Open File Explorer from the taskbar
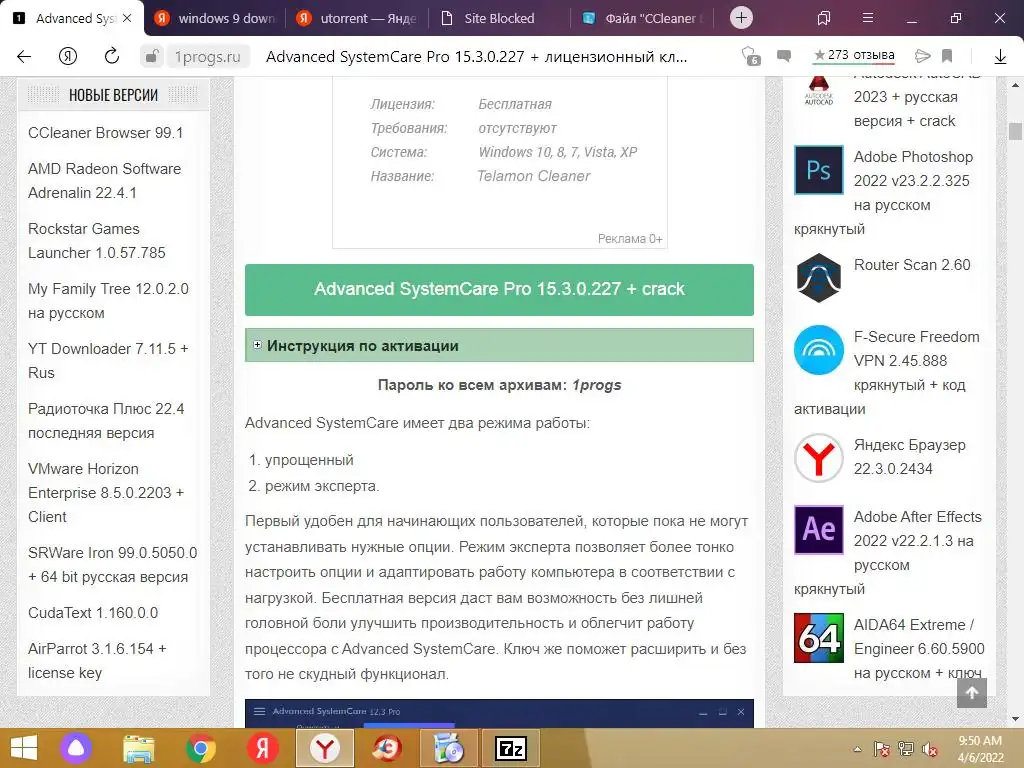The width and height of the screenshot is (1024, 768). click(x=139, y=748)
